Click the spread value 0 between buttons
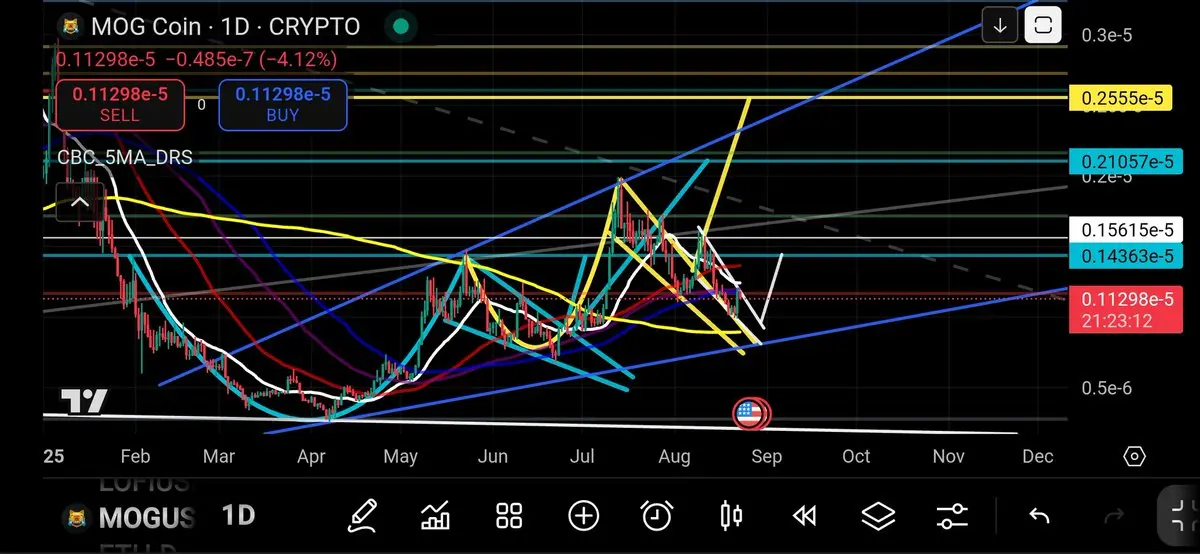The height and width of the screenshot is (554, 1200). pos(201,104)
